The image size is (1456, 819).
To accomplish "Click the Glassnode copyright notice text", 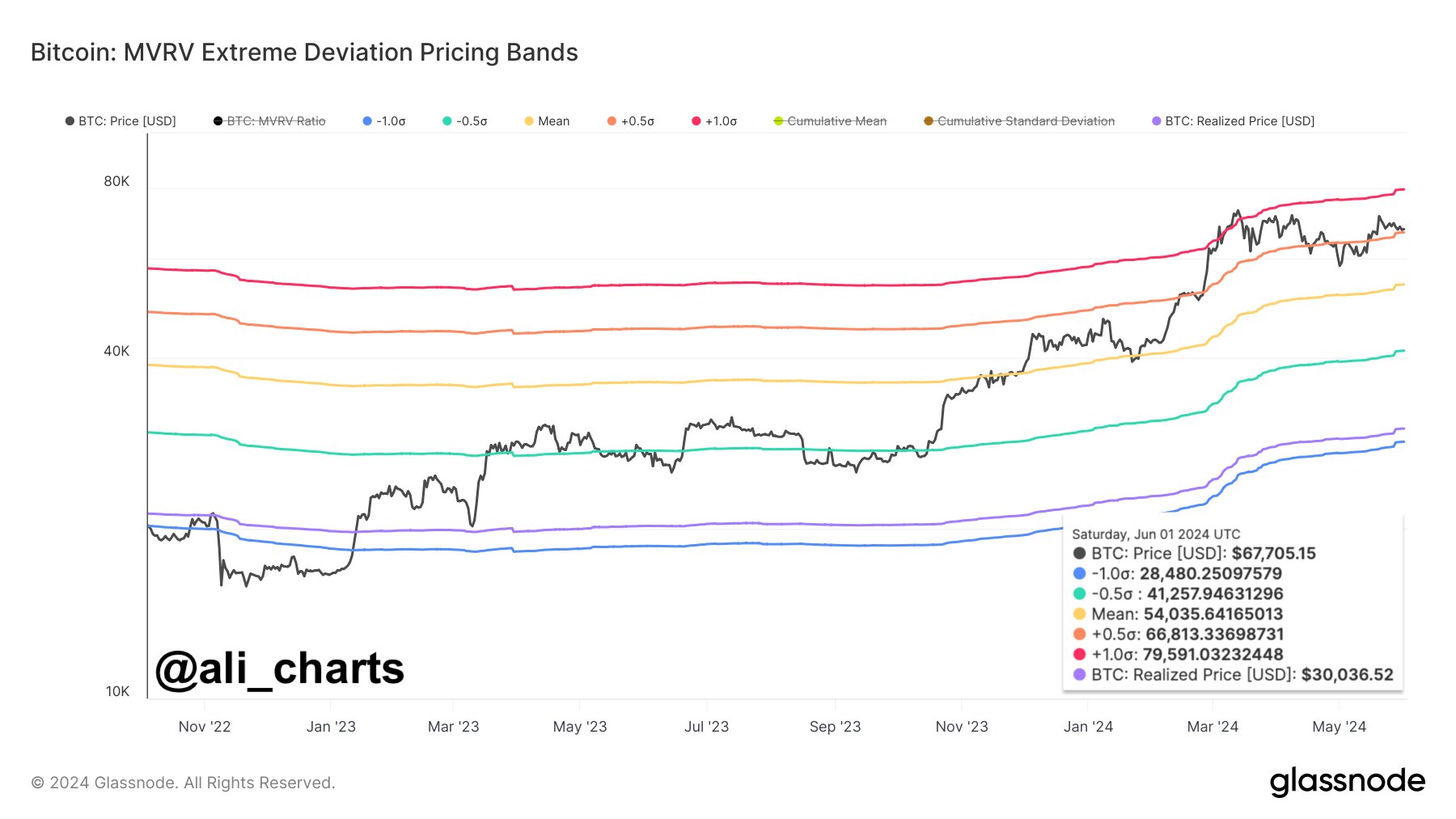I will point(183,783).
